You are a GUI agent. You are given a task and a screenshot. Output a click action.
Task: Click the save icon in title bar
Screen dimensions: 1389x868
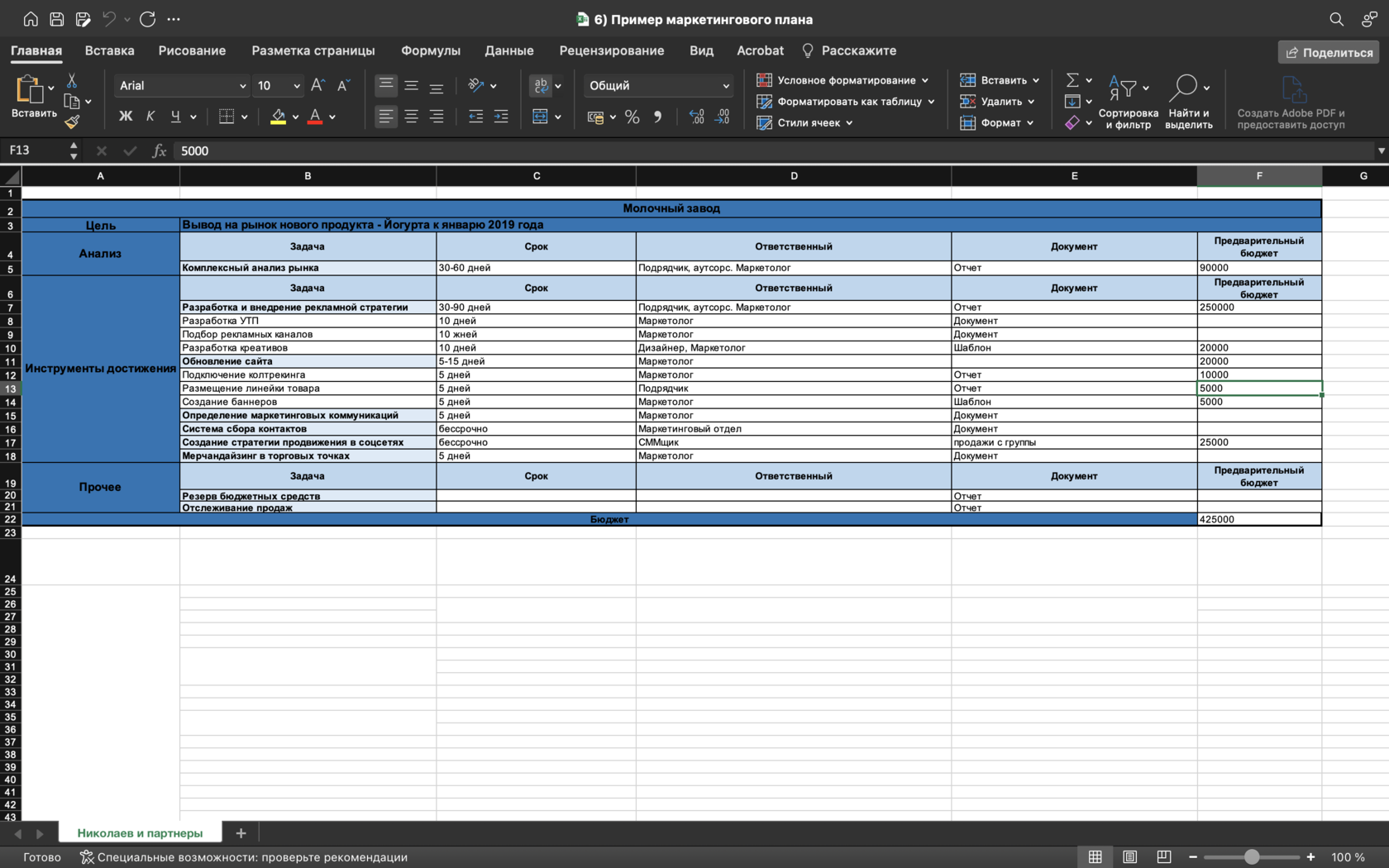(x=56, y=19)
